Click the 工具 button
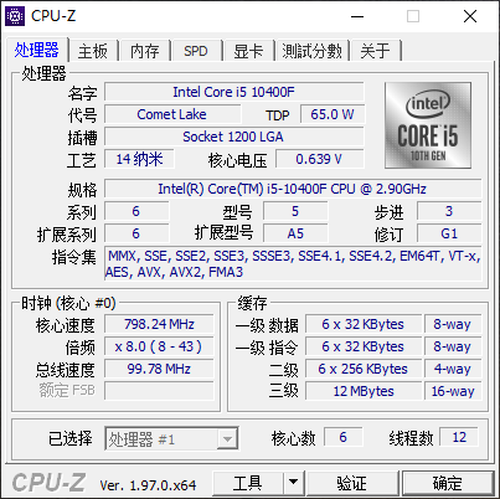This screenshot has width=500, height=499. [248, 482]
